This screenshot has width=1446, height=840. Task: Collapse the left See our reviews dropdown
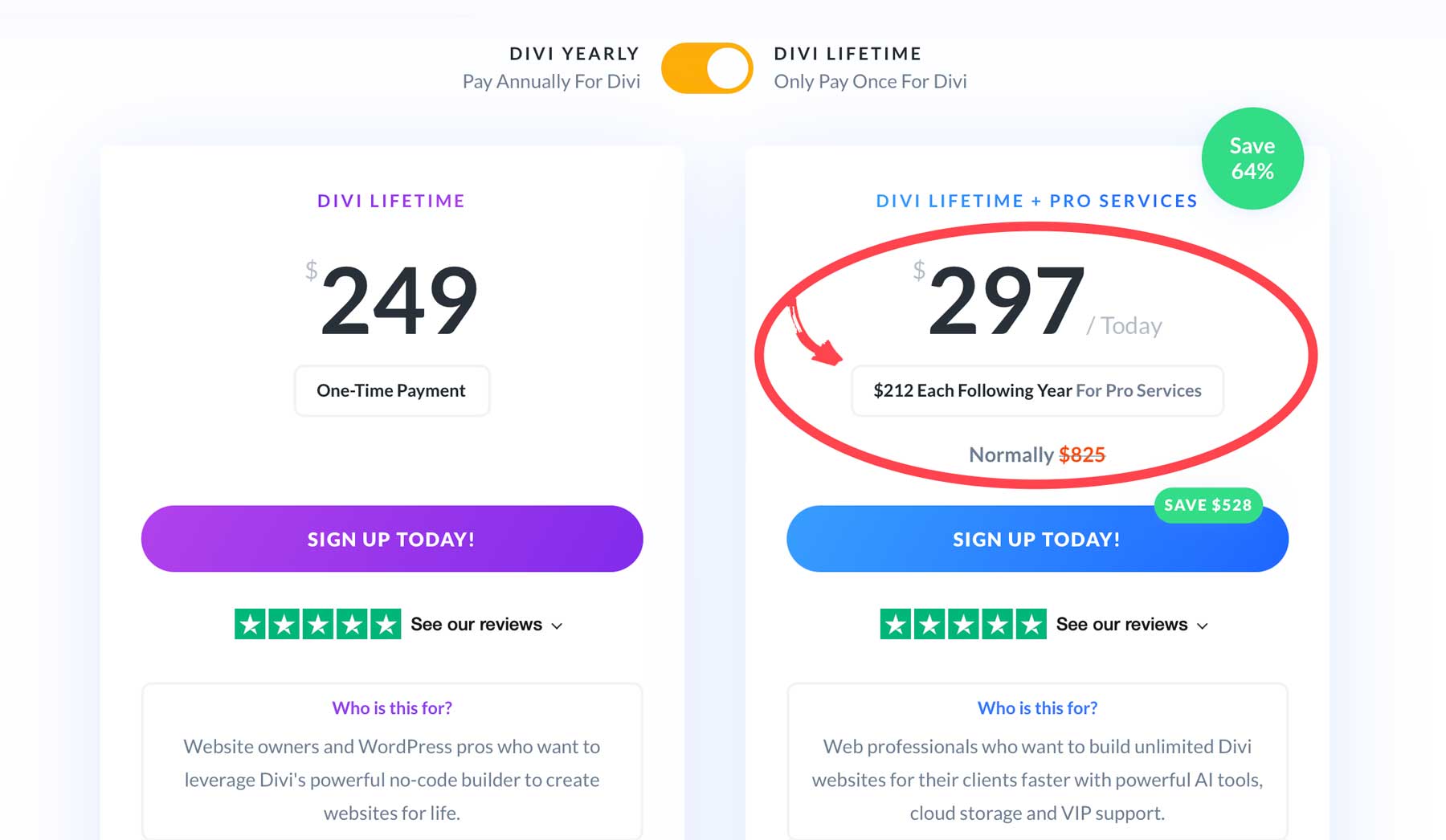coord(557,626)
